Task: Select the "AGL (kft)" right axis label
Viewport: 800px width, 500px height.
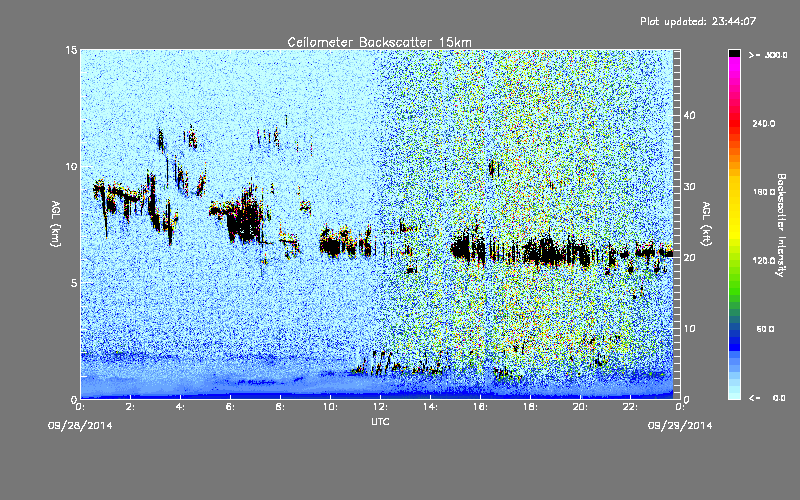Action: coord(707,223)
